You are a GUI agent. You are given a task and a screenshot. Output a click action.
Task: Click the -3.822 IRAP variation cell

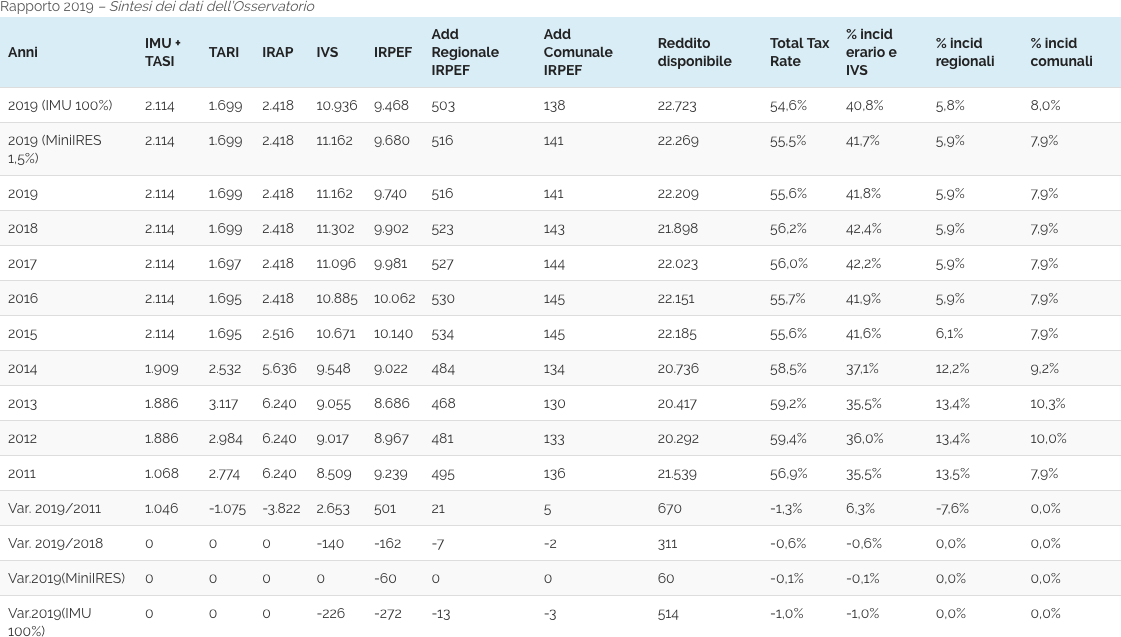[x=281, y=508]
